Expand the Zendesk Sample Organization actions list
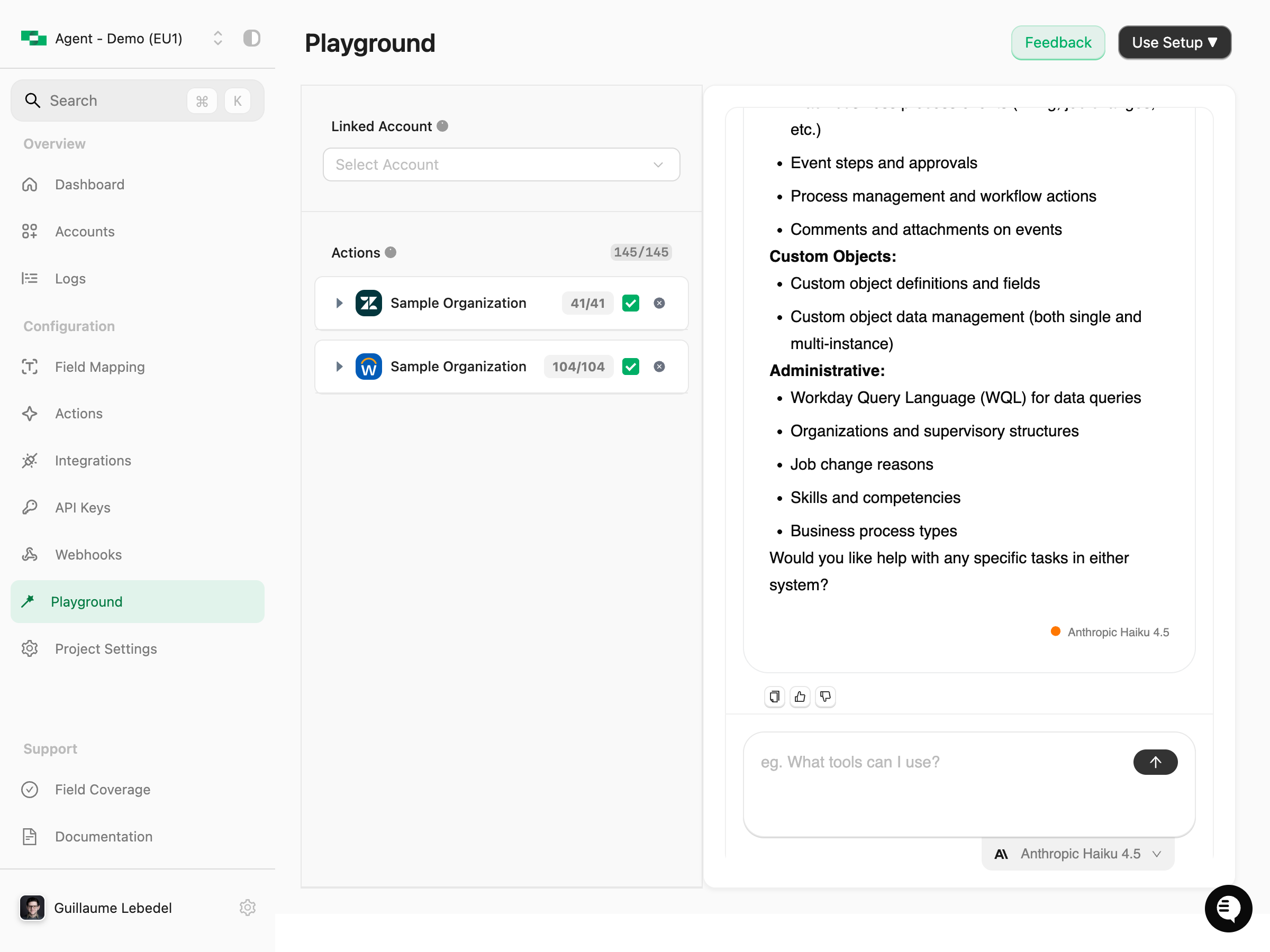Viewport: 1270px width, 952px height. (339, 303)
